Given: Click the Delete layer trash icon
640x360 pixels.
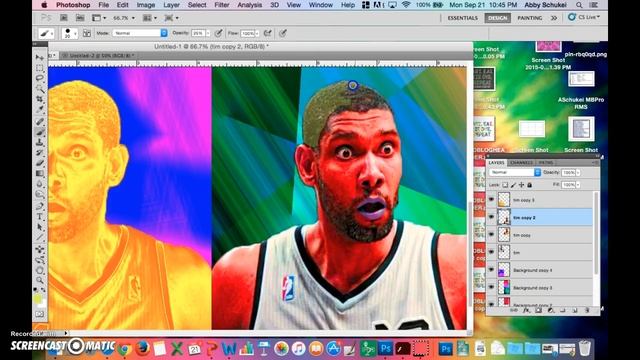Looking at the screenshot, I should [587, 311].
